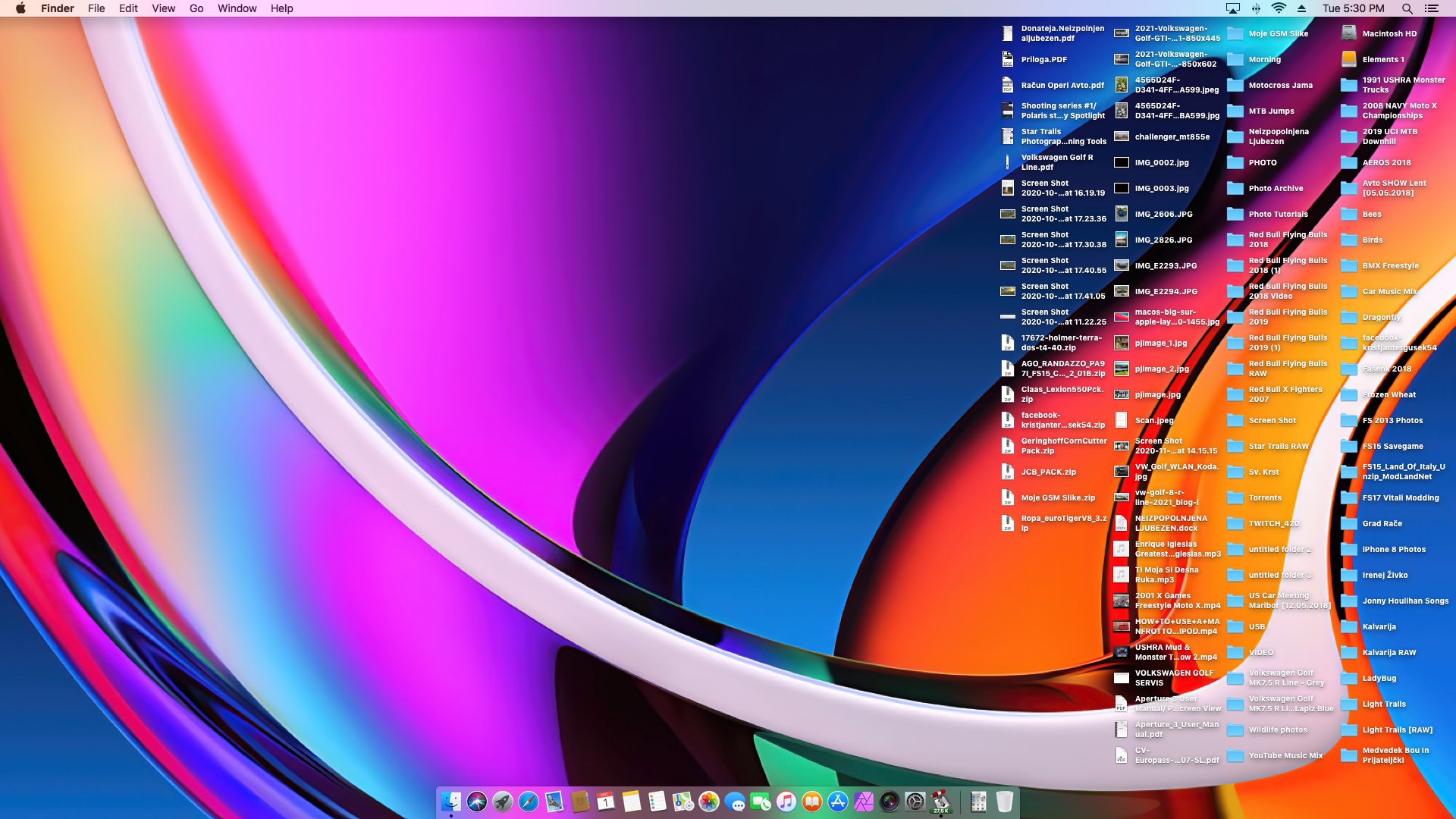Open the Apple menu
The image size is (1456, 819).
pyautogui.click(x=20, y=8)
